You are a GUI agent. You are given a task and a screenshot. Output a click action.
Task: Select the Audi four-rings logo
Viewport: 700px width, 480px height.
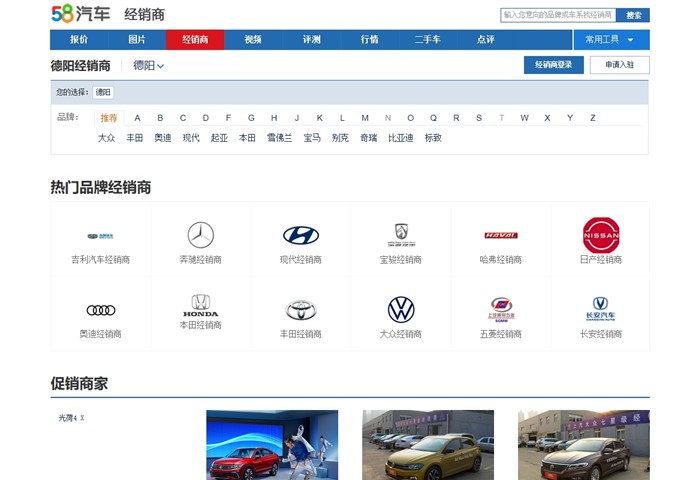[x=100, y=310]
